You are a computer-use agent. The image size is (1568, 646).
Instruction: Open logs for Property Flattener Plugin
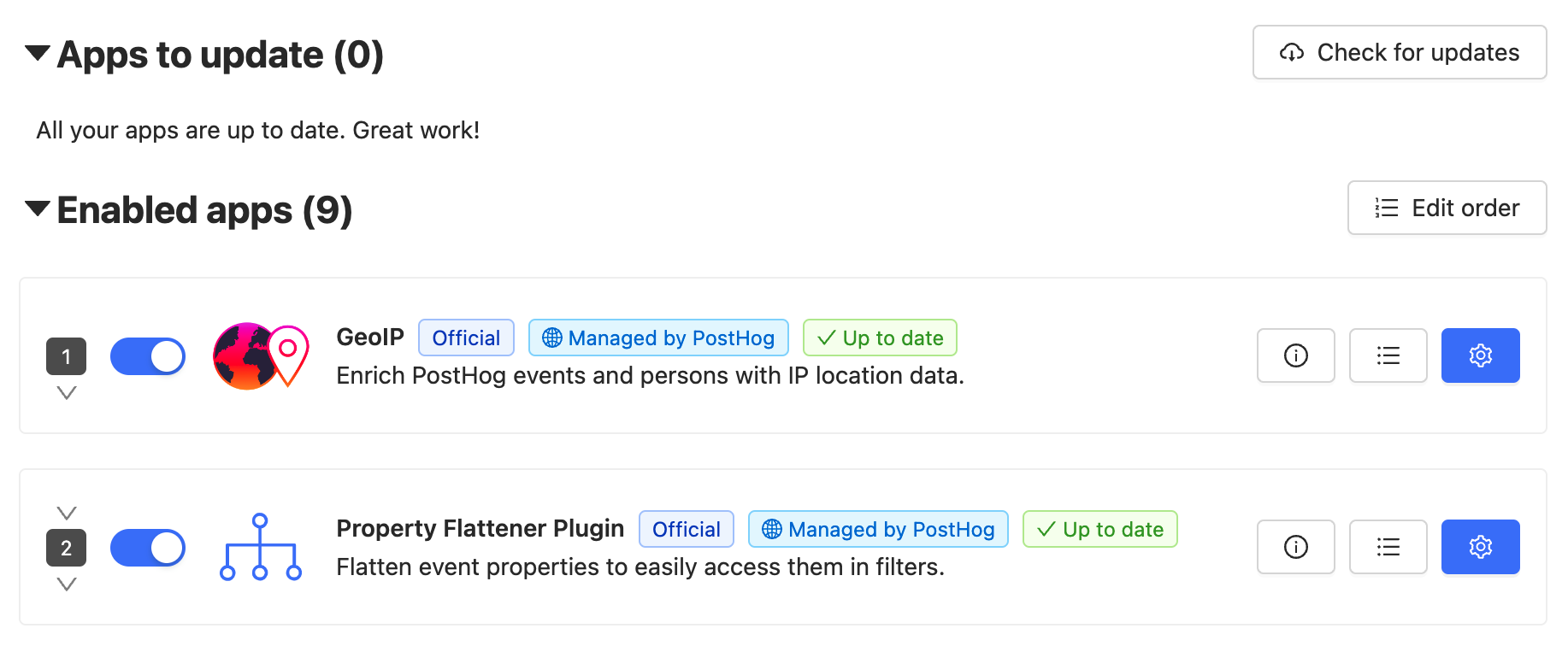[x=1388, y=547]
